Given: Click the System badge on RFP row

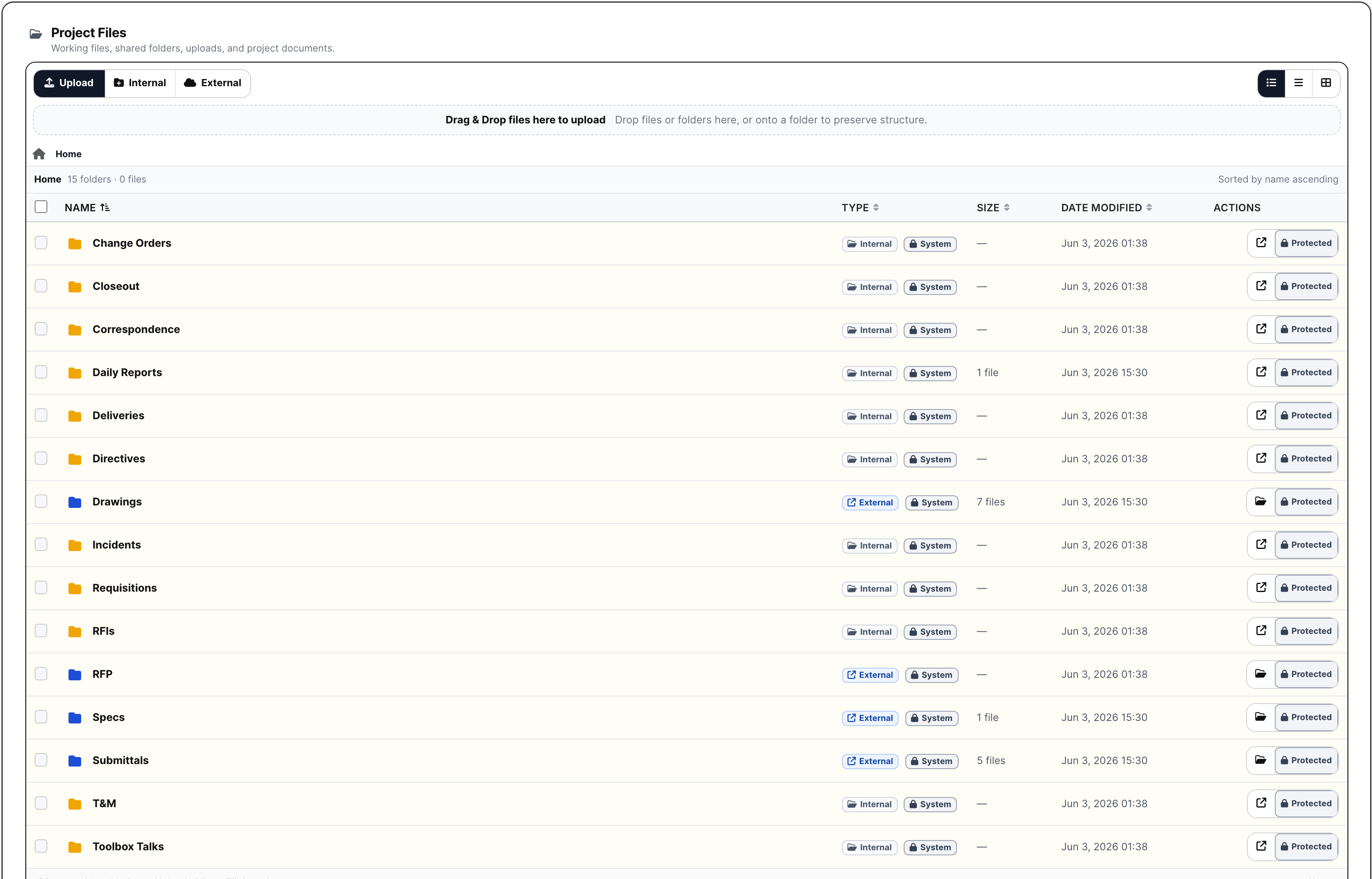Looking at the screenshot, I should 932,674.
